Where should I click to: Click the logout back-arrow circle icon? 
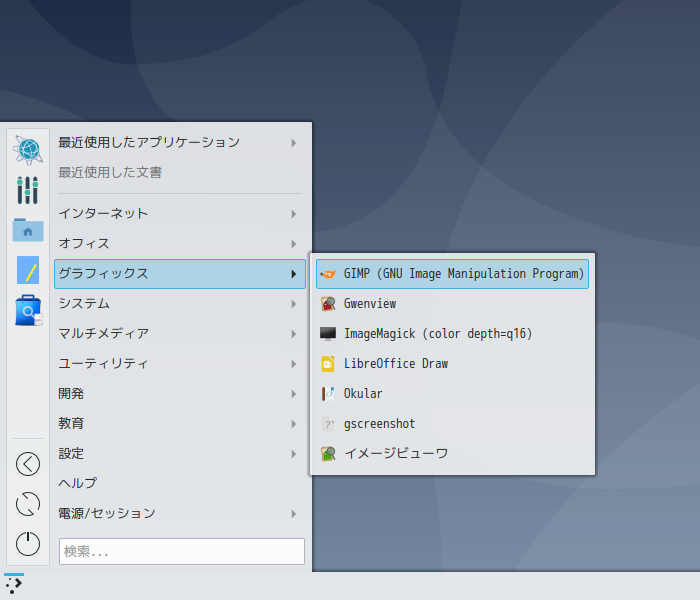[x=28, y=464]
